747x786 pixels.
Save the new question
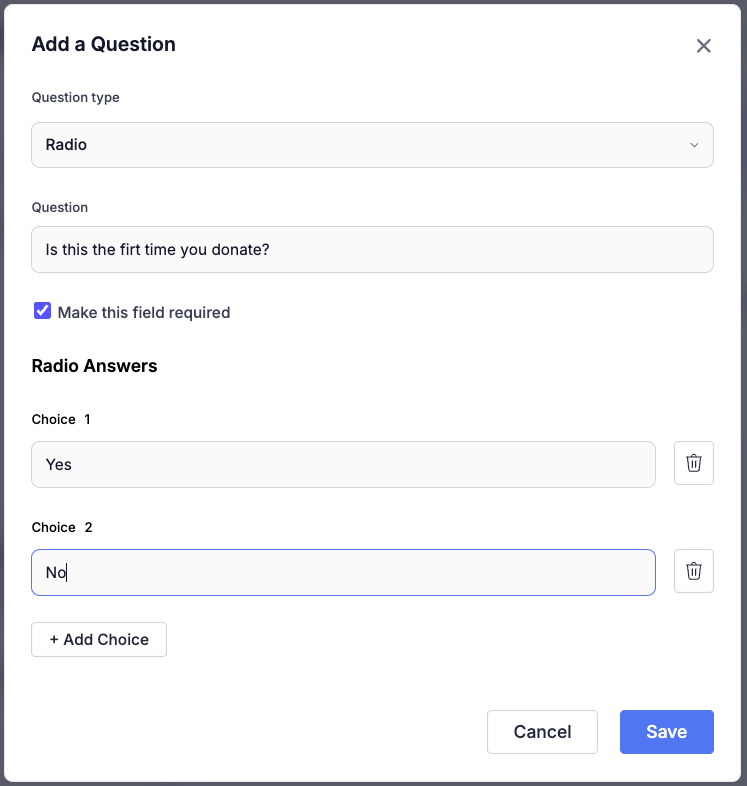[x=666, y=732]
